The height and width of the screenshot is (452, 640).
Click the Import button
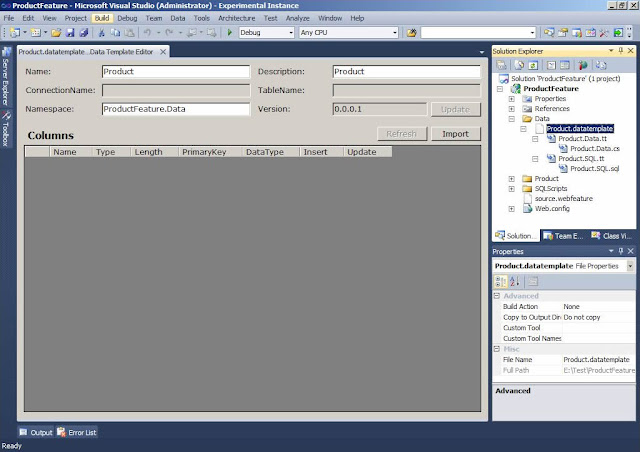[456, 134]
